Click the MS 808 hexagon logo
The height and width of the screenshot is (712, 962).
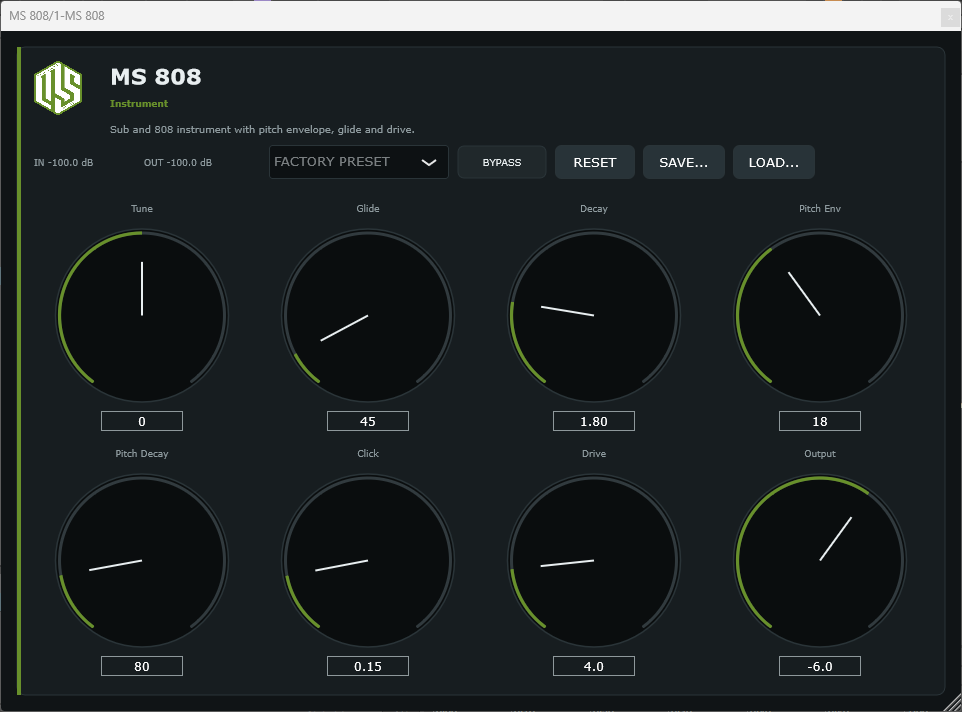click(x=58, y=88)
